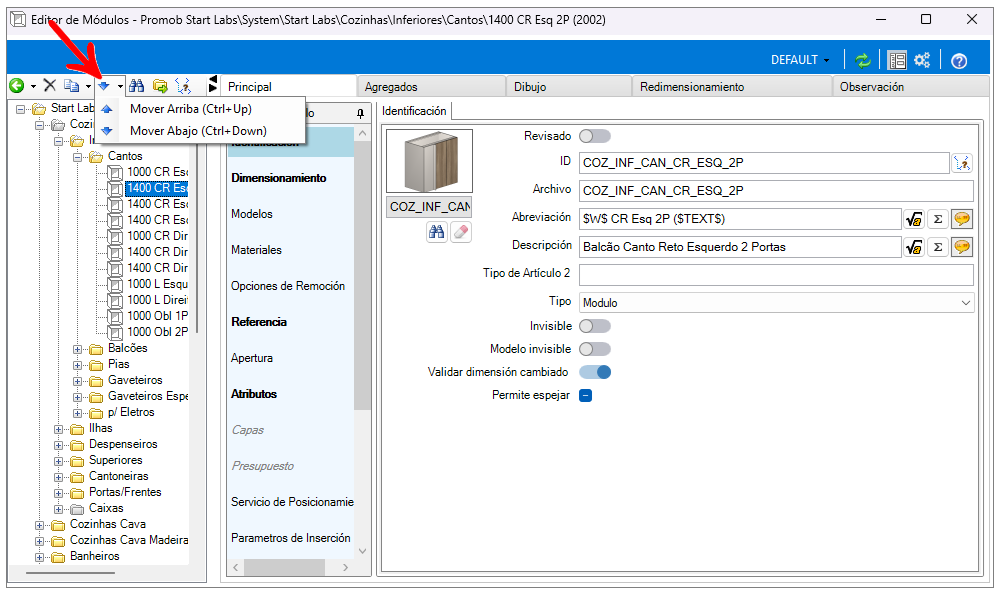
Task: Open settings with the gears icon
Action: point(922,60)
